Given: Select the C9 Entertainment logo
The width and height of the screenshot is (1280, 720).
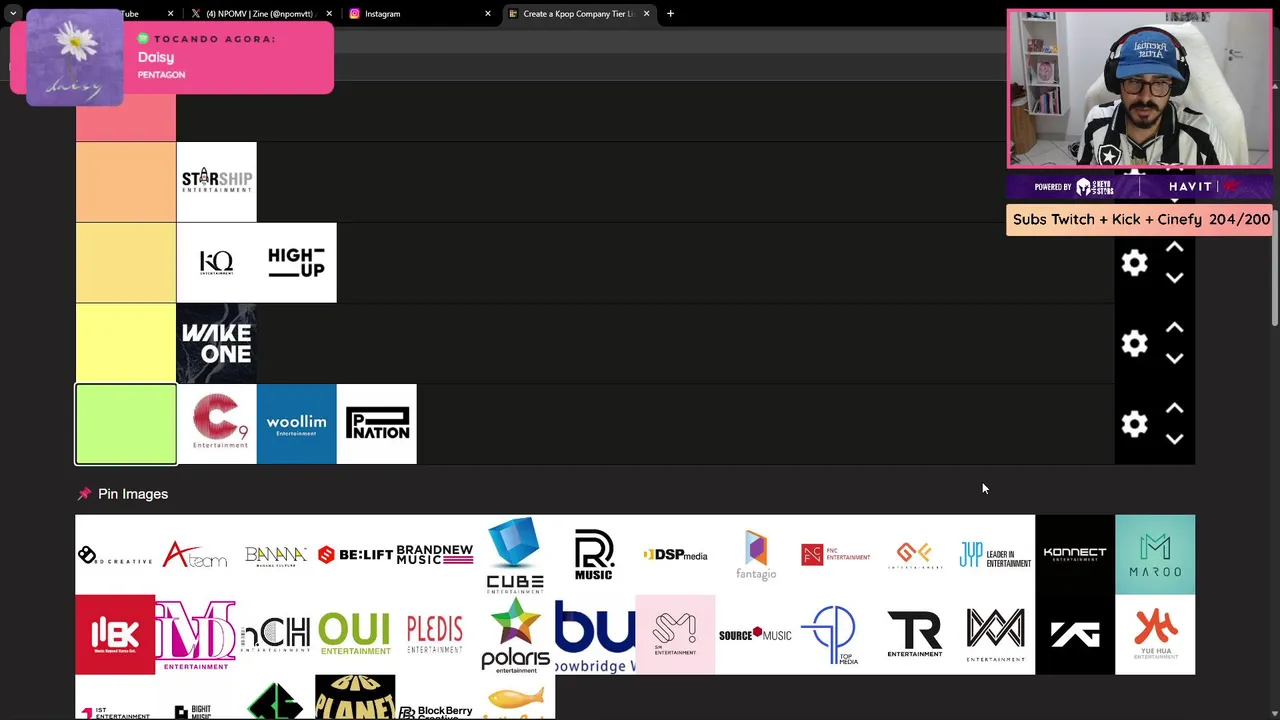Looking at the screenshot, I should click(x=216, y=424).
